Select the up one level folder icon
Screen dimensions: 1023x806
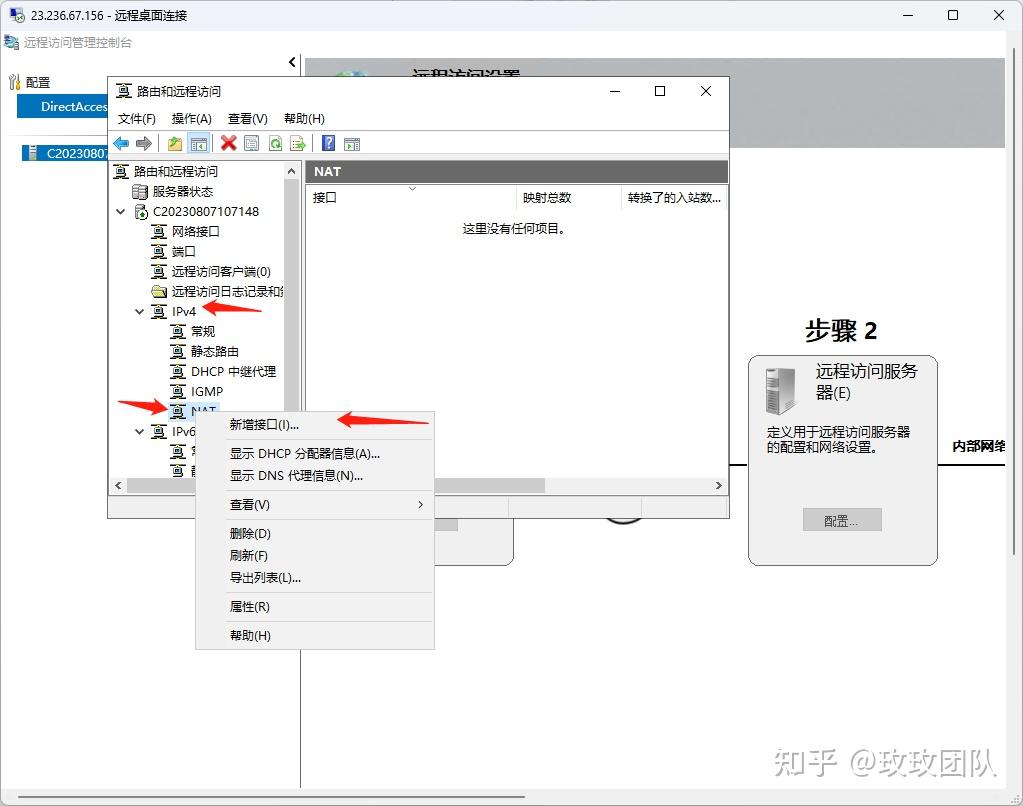coord(173,143)
